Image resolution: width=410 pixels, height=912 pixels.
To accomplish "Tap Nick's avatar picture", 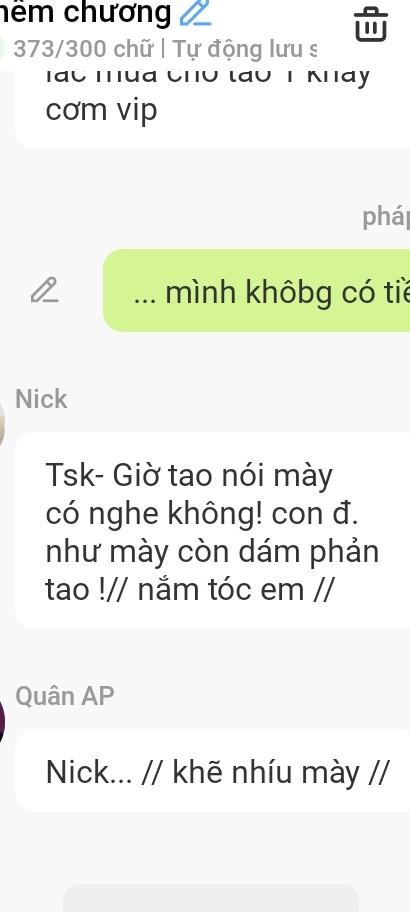I will coord(2,423).
